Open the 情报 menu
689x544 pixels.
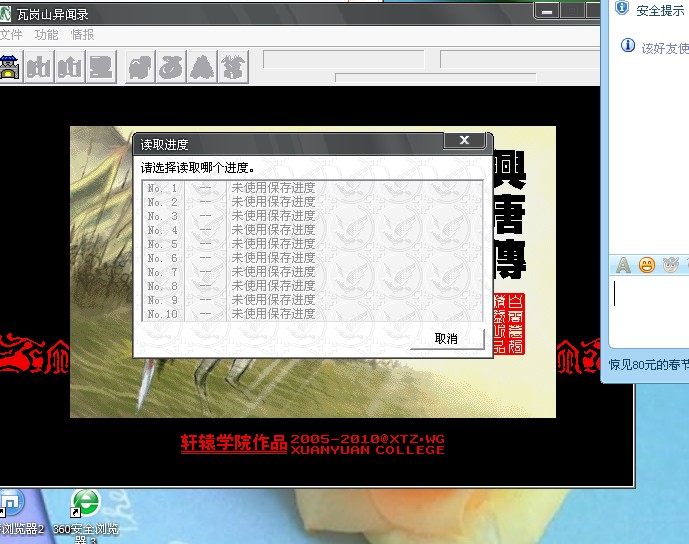pyautogui.click(x=83, y=35)
